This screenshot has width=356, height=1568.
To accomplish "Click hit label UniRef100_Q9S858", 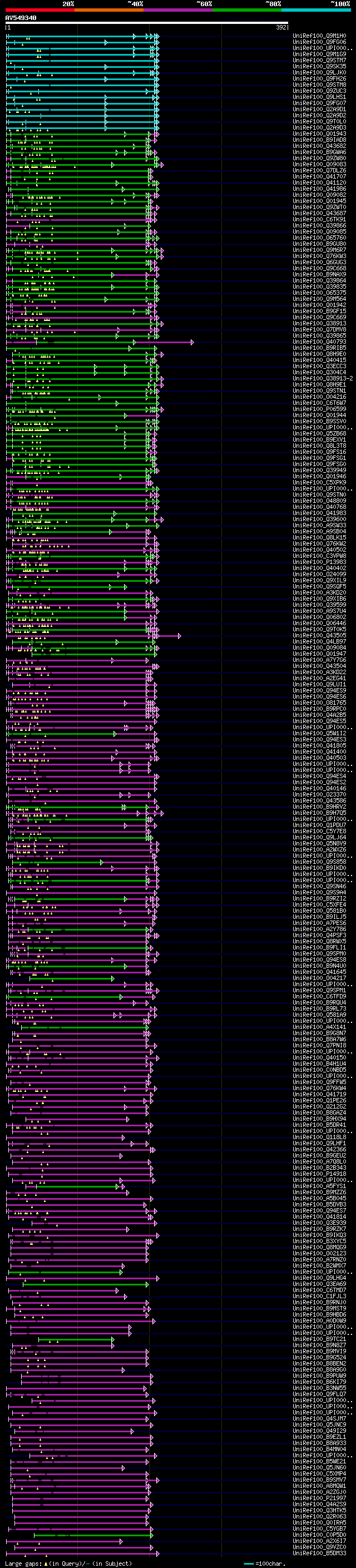I will click(319, 862).
